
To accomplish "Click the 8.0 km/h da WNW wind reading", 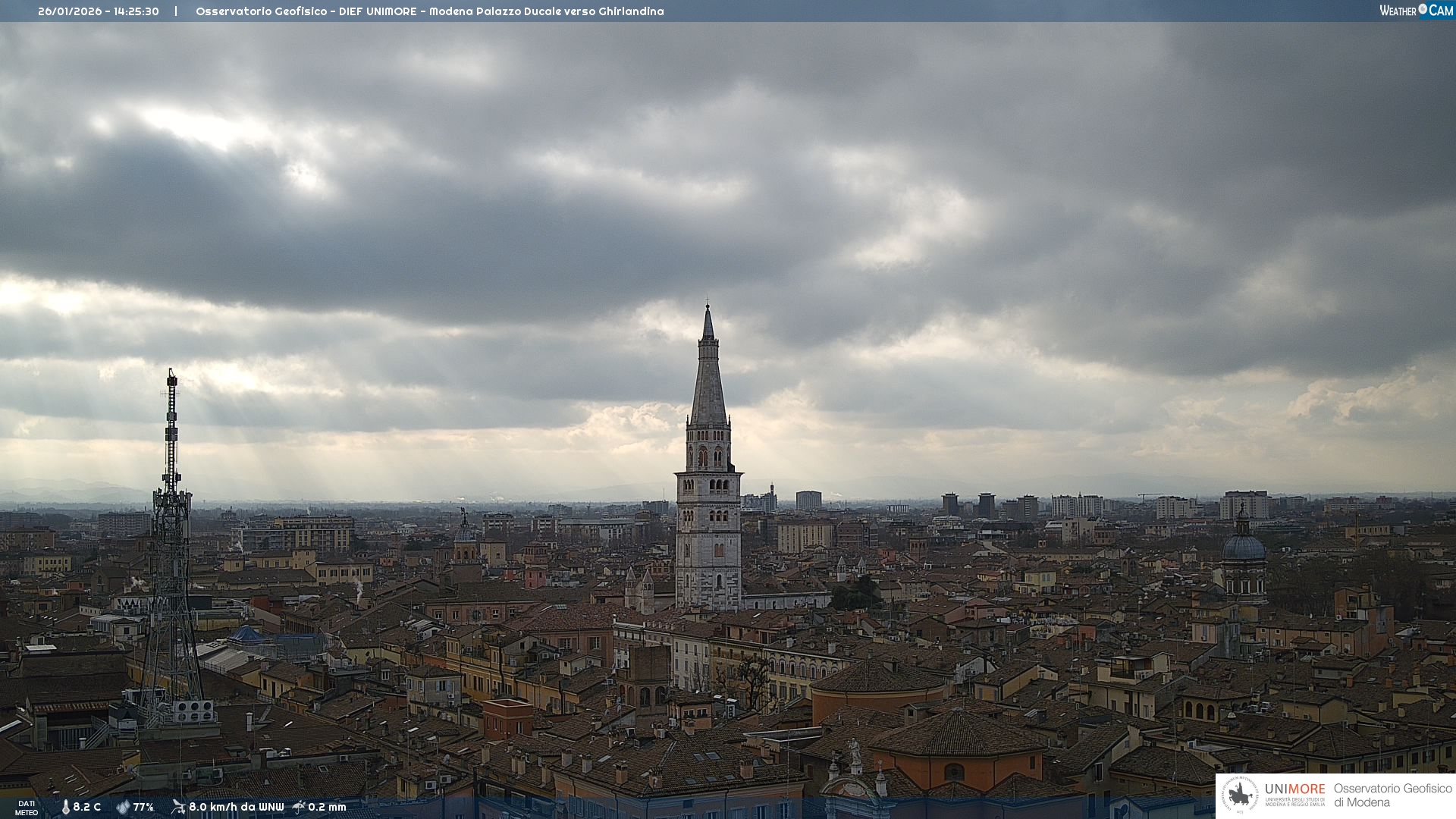I will 236,808.
